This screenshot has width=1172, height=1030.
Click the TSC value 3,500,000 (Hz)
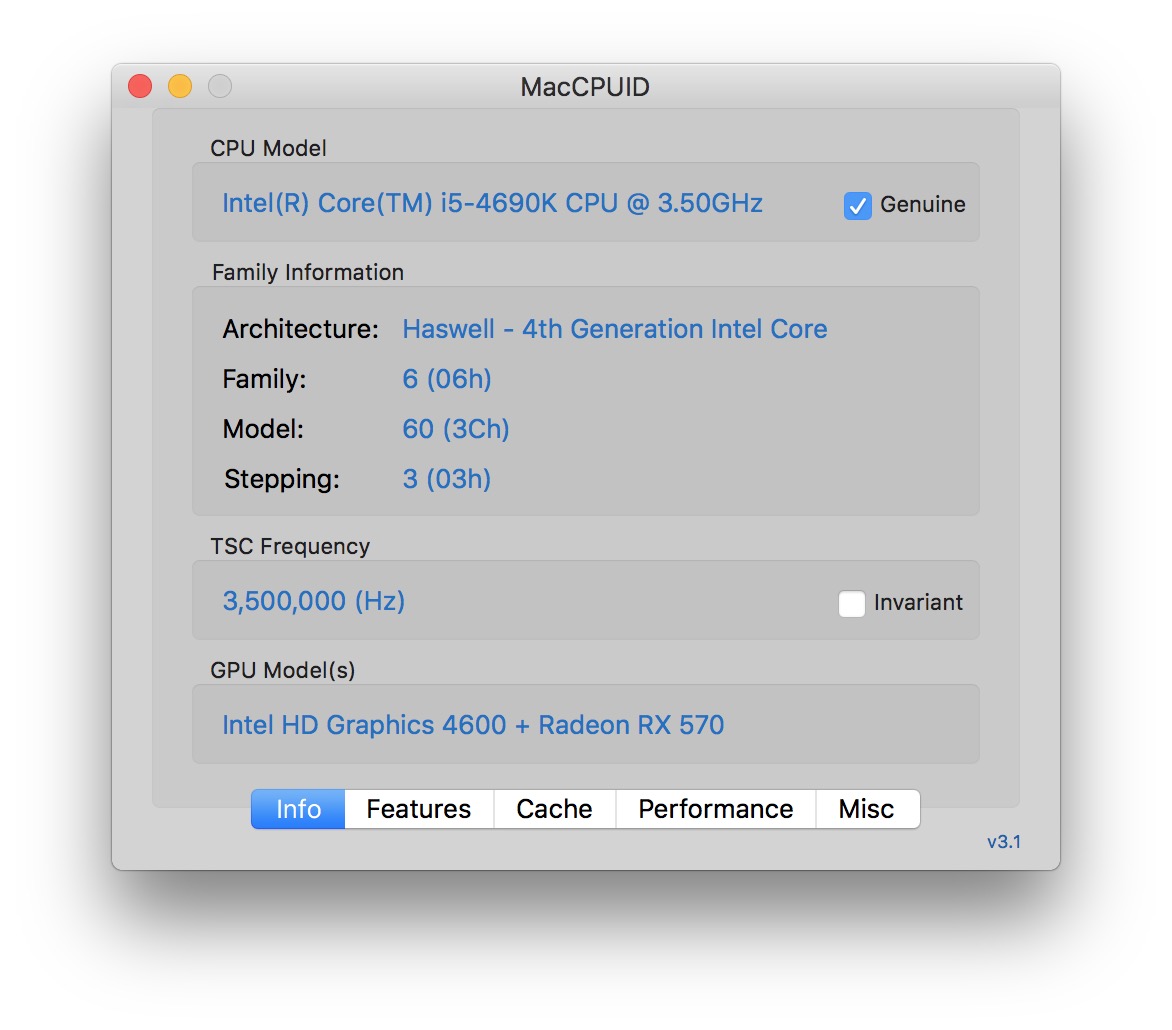click(x=314, y=601)
